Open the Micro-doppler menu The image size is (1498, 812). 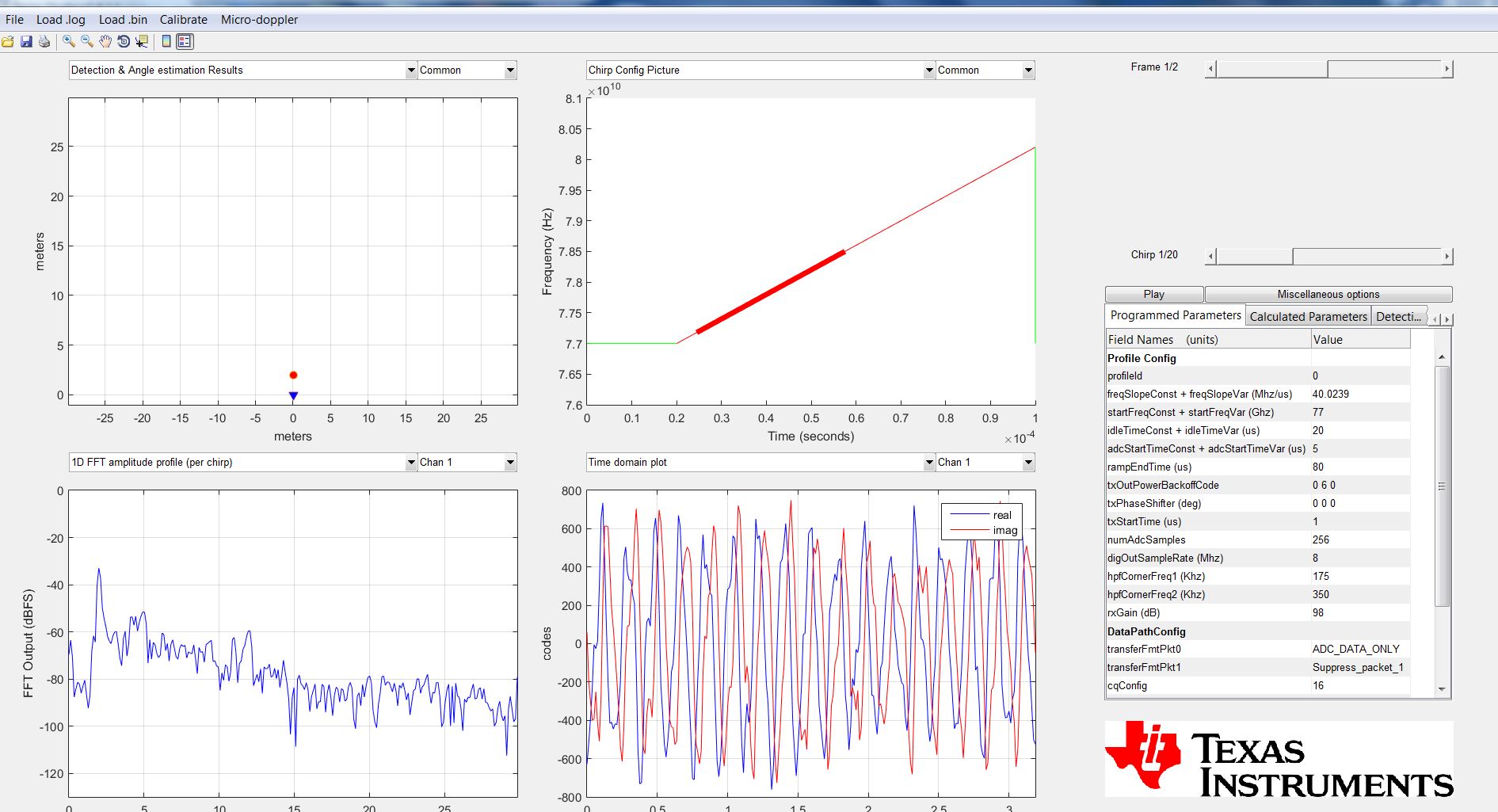click(x=259, y=20)
